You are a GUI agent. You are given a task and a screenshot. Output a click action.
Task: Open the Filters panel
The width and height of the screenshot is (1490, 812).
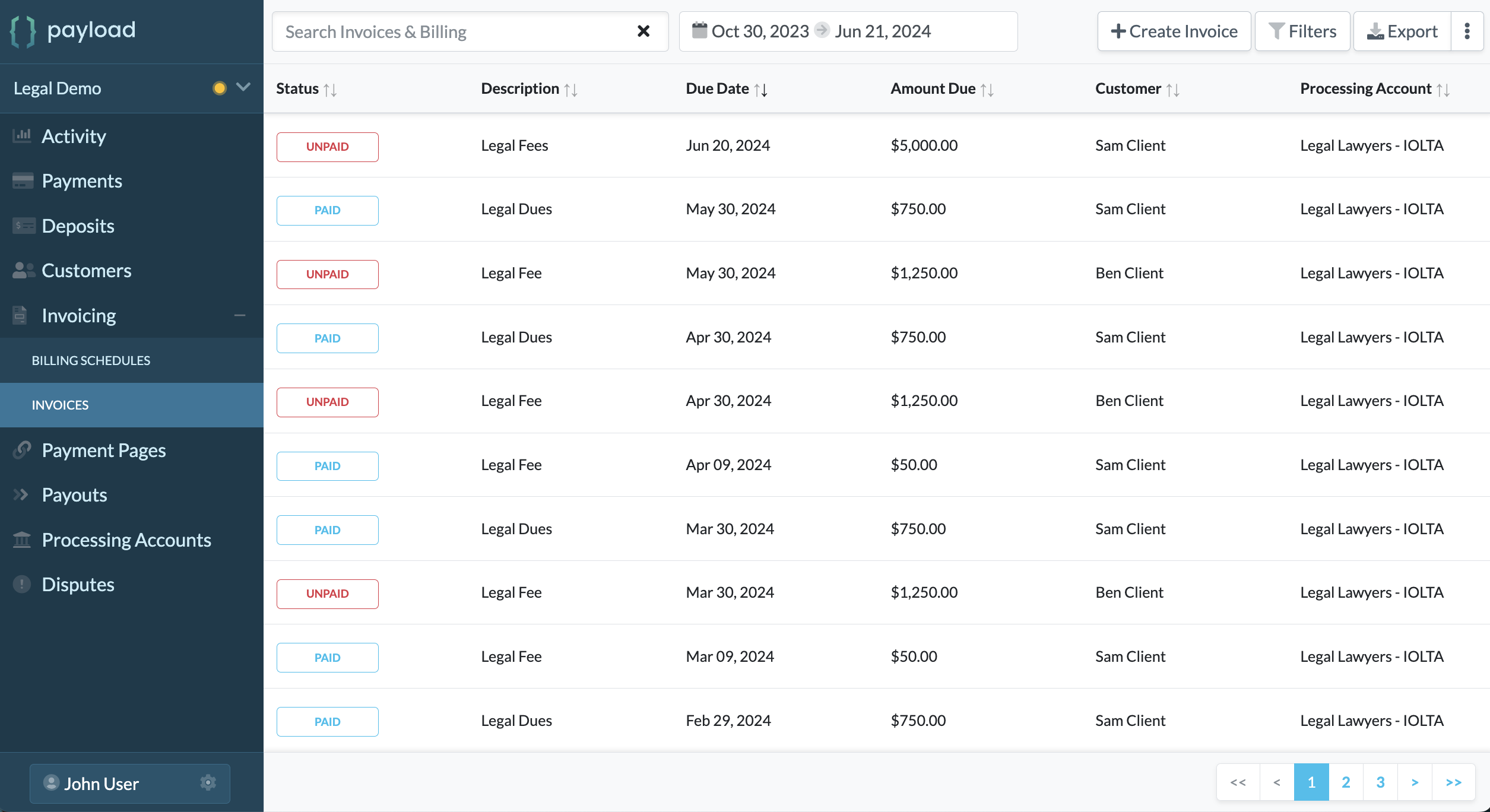1302,30
